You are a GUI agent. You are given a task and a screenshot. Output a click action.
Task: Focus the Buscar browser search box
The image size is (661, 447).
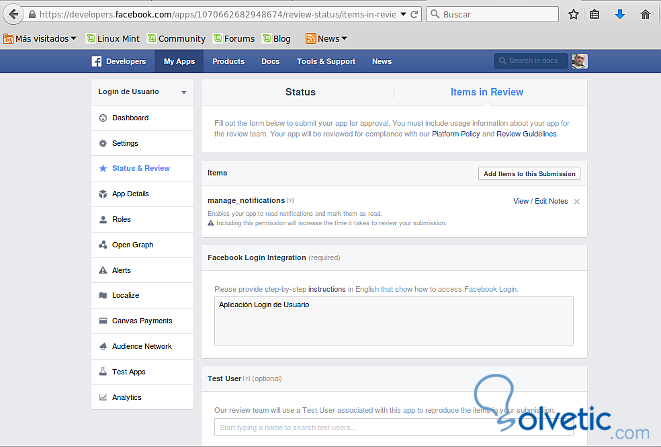(492, 14)
